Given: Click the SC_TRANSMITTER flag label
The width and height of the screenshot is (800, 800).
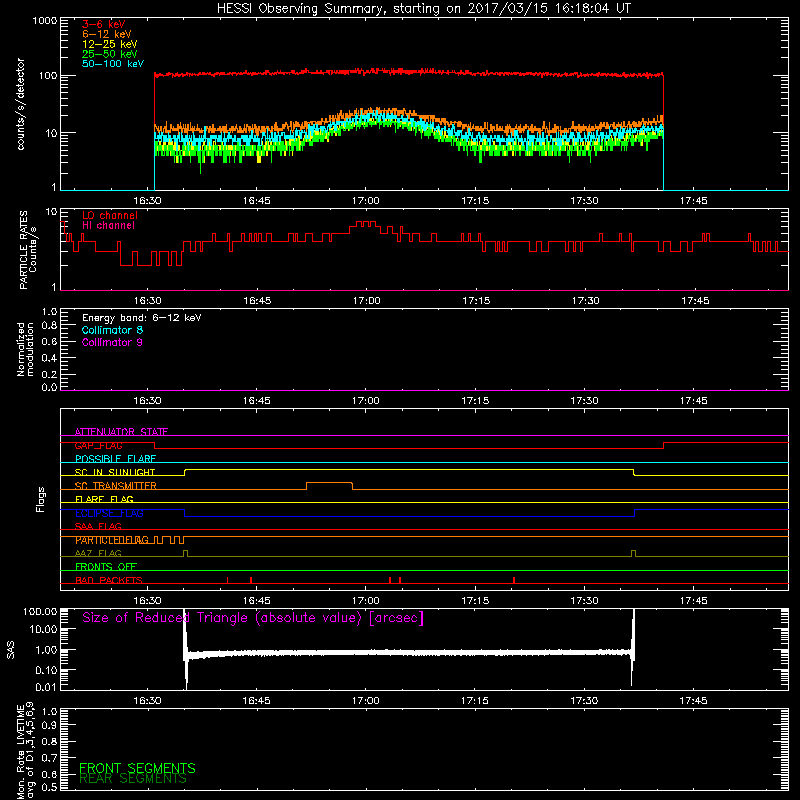Looking at the screenshot, I should [115, 486].
